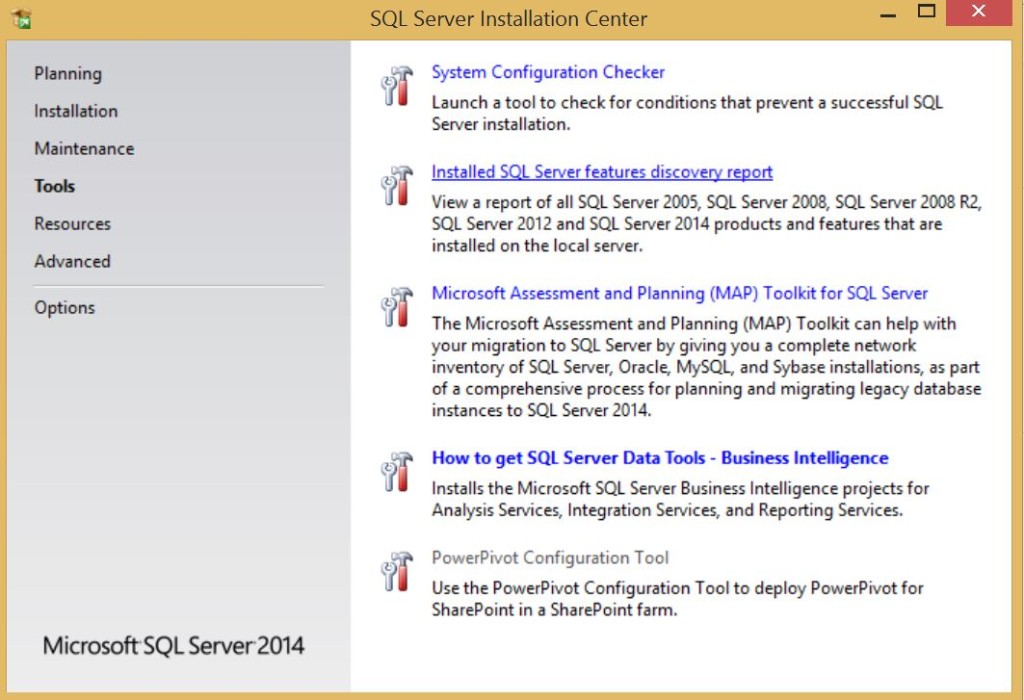1024x700 pixels.
Task: Click the text 'Use the PowerPivot Configuration Tool to deploy'
Action: (677, 599)
